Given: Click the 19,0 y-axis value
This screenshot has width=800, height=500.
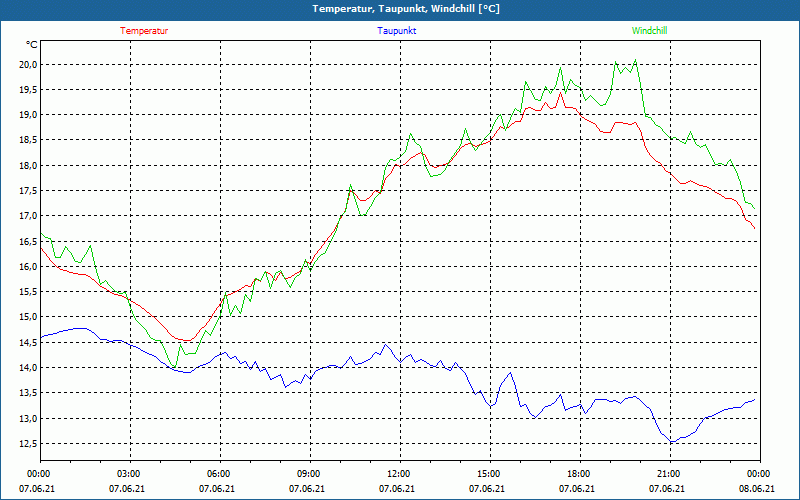Looking at the screenshot, I should click(29, 115).
